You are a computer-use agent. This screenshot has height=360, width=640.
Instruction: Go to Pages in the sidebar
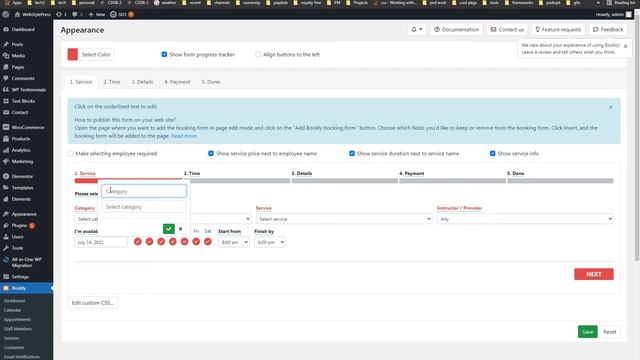18,67
